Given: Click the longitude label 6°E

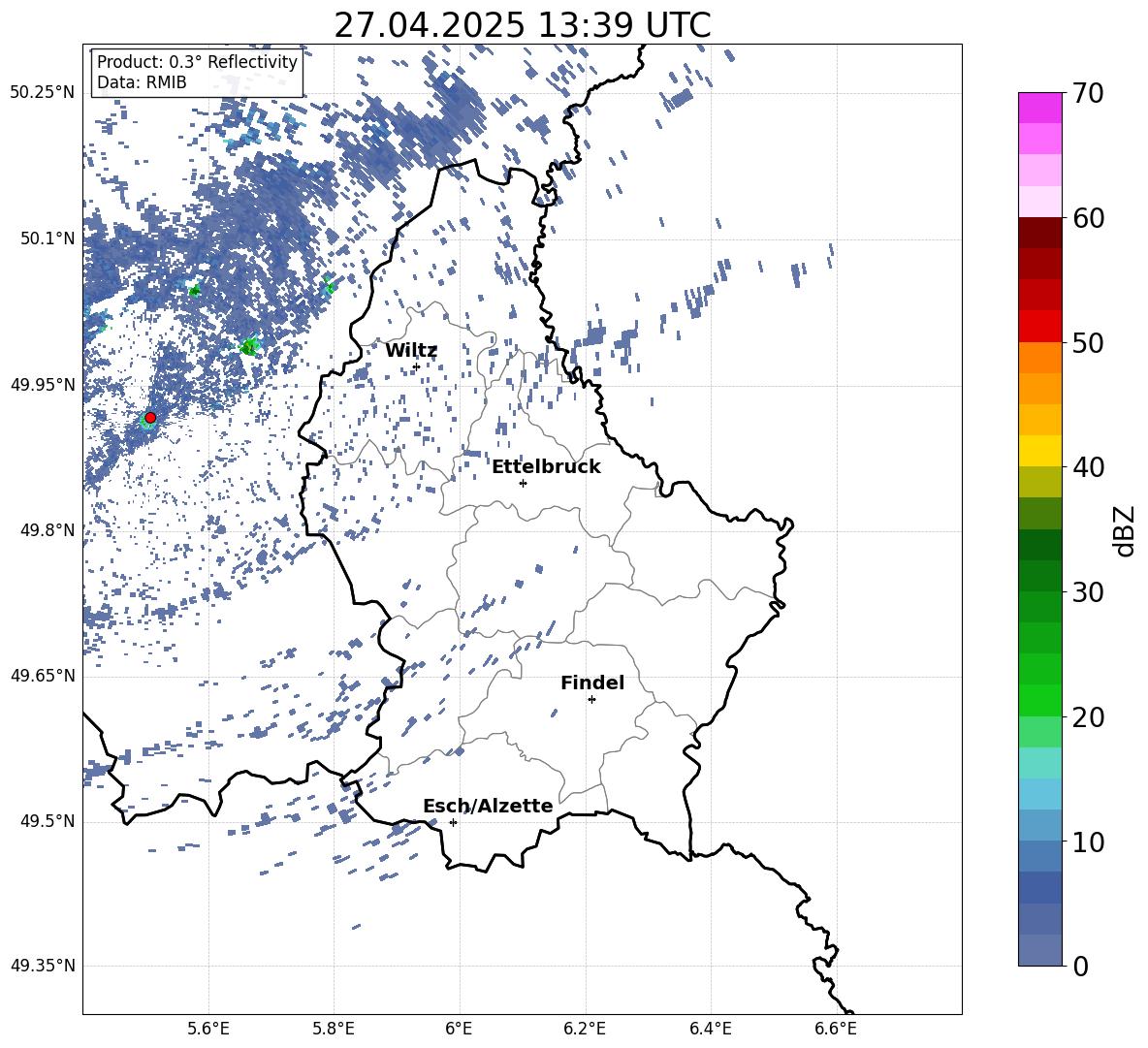Looking at the screenshot, I should [459, 1029].
